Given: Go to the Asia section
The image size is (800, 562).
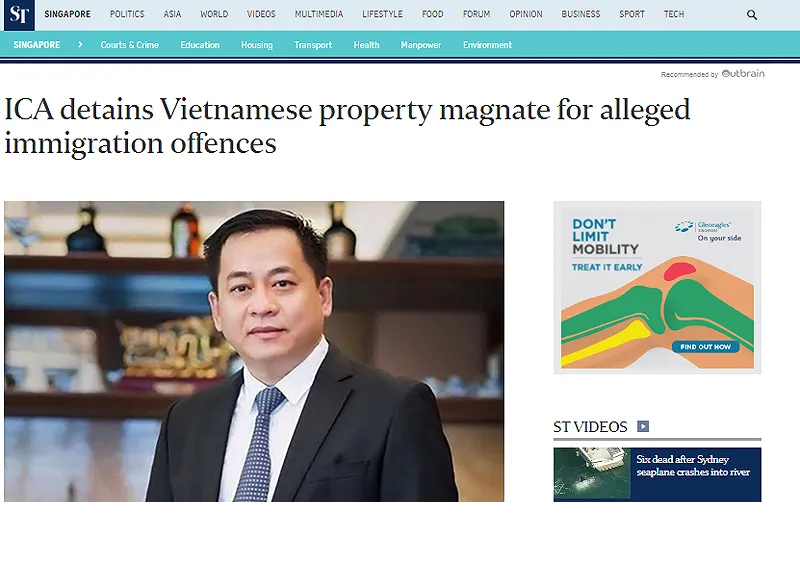Looking at the screenshot, I should coord(172,14).
